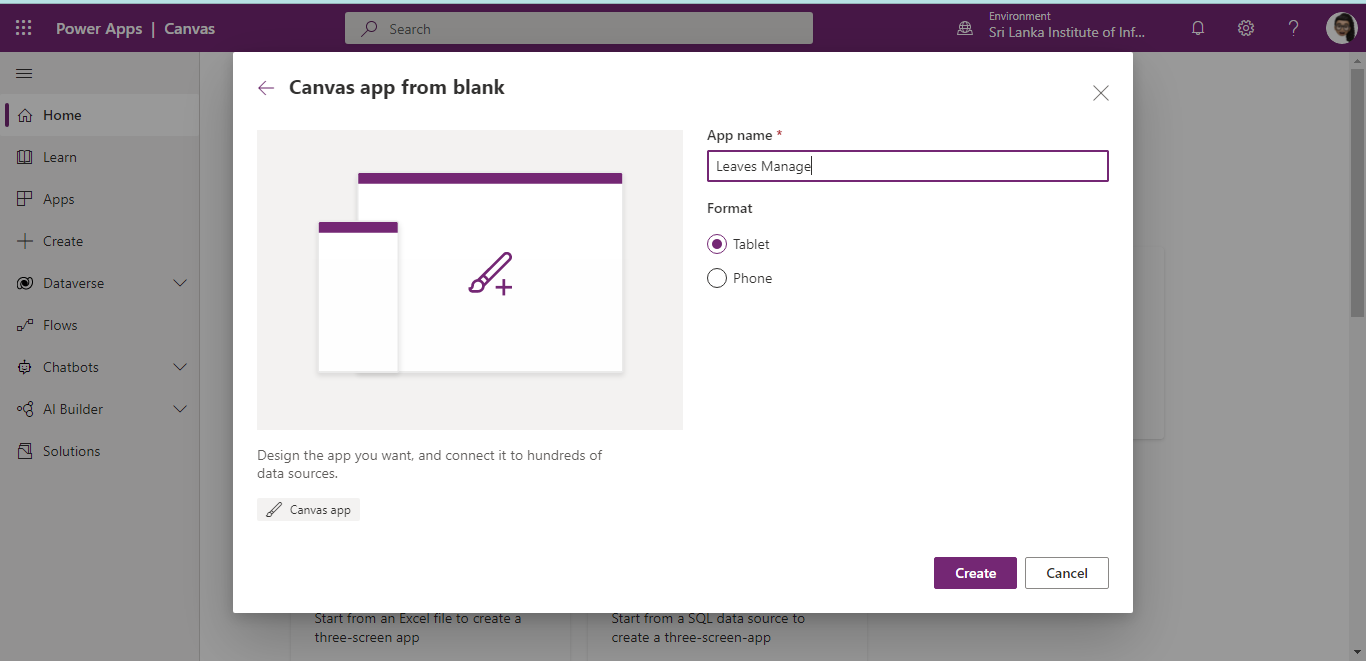Expand the Dataverse menu chevron
Screen dimensions: 1366x661
(x=180, y=283)
